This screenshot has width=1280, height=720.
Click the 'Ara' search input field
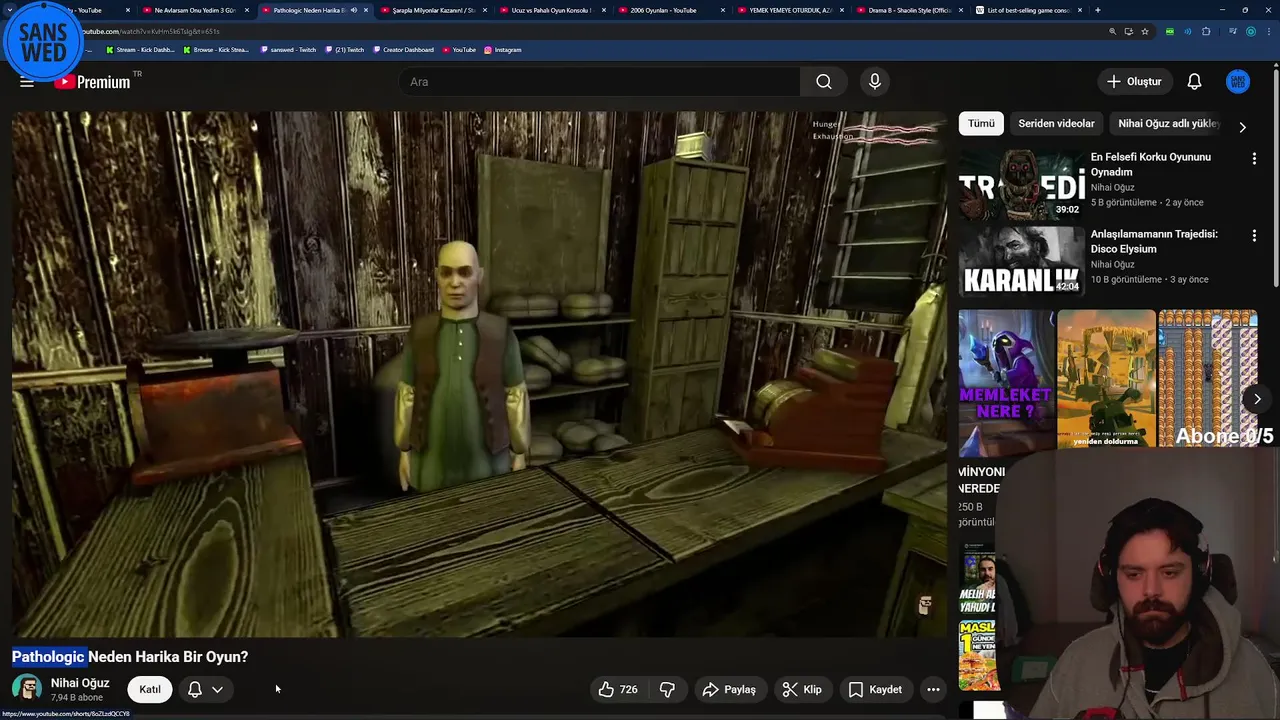click(600, 82)
